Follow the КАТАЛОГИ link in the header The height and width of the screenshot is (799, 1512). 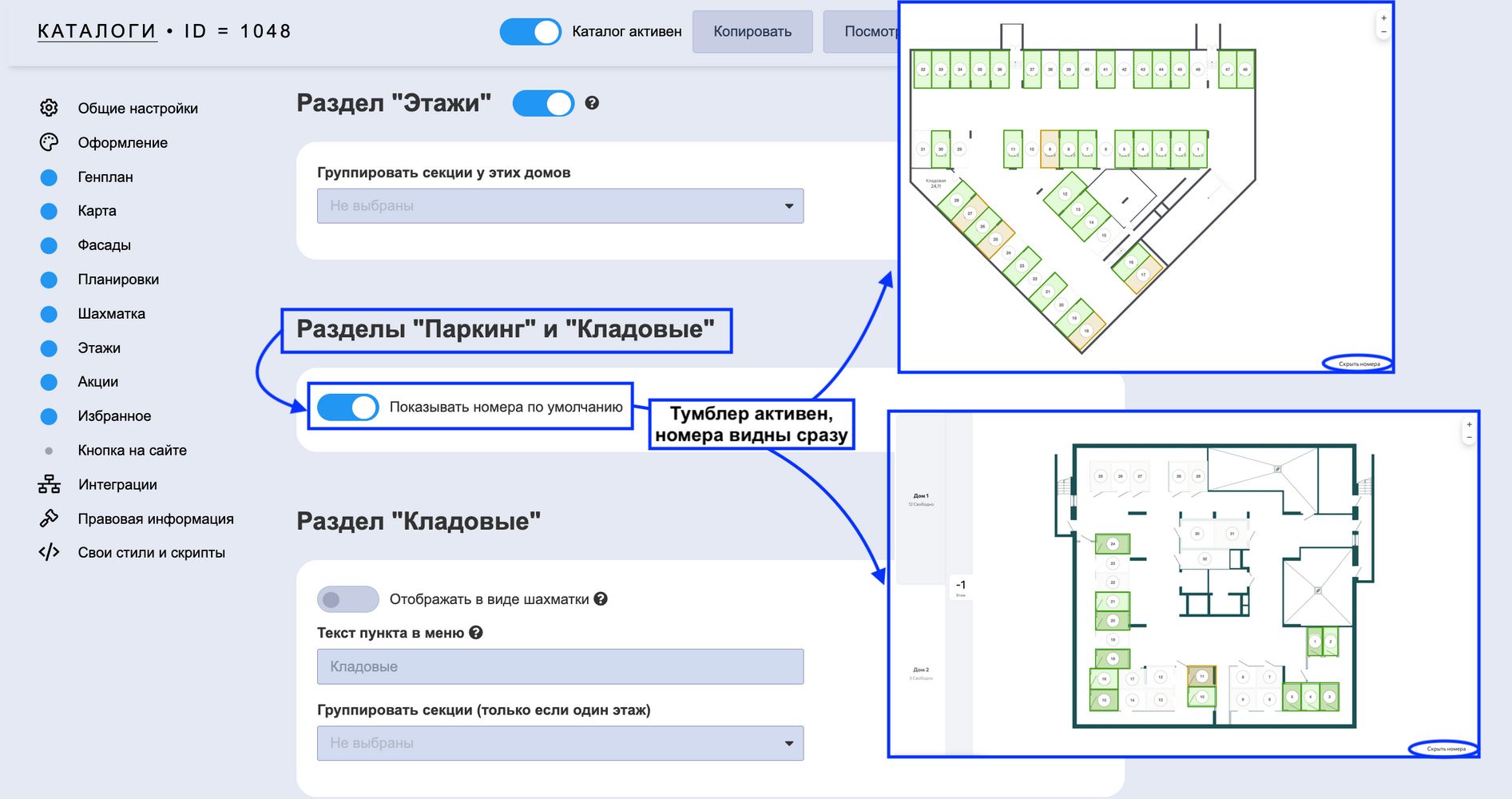(x=97, y=31)
